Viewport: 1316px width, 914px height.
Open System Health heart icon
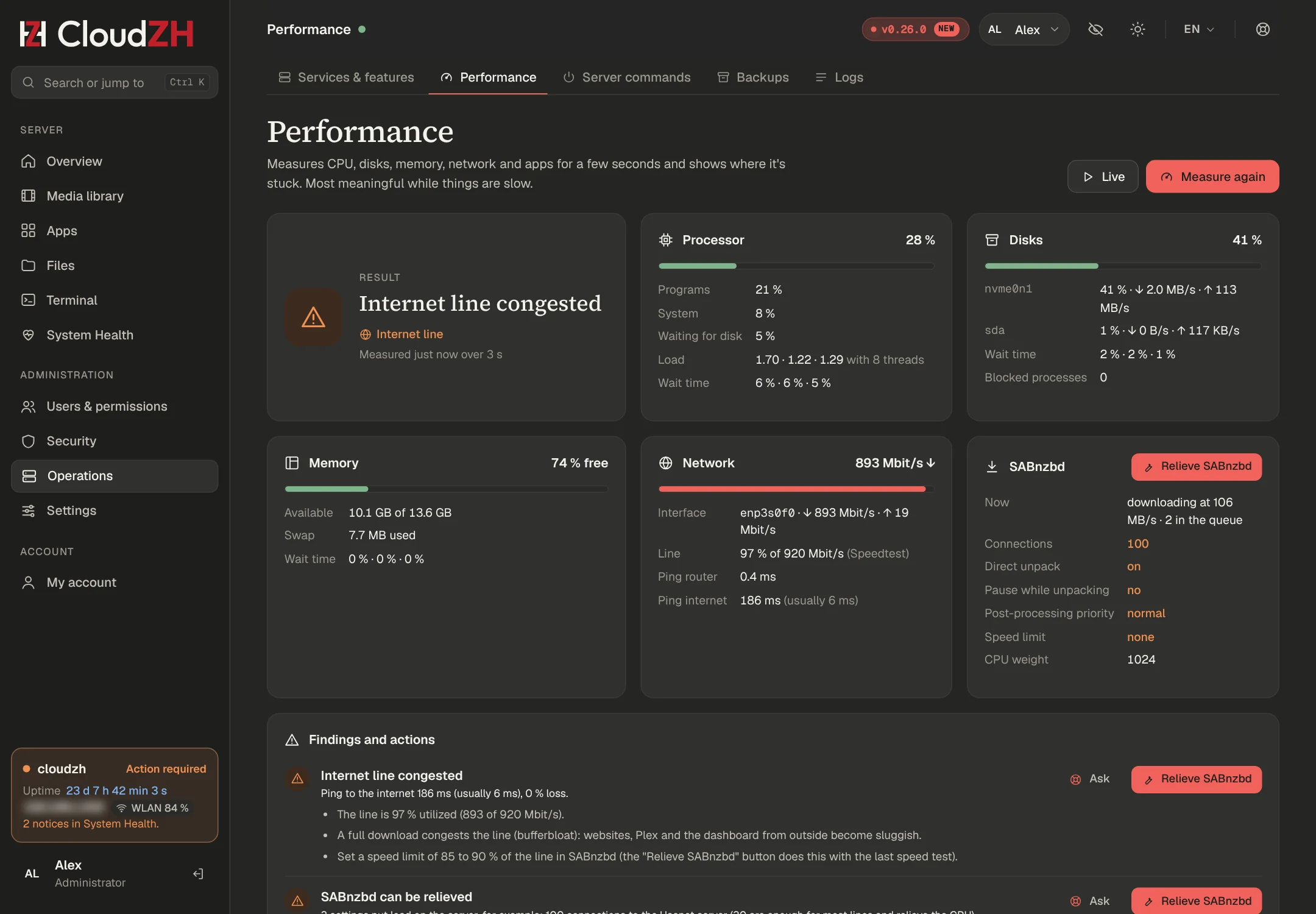[28, 335]
